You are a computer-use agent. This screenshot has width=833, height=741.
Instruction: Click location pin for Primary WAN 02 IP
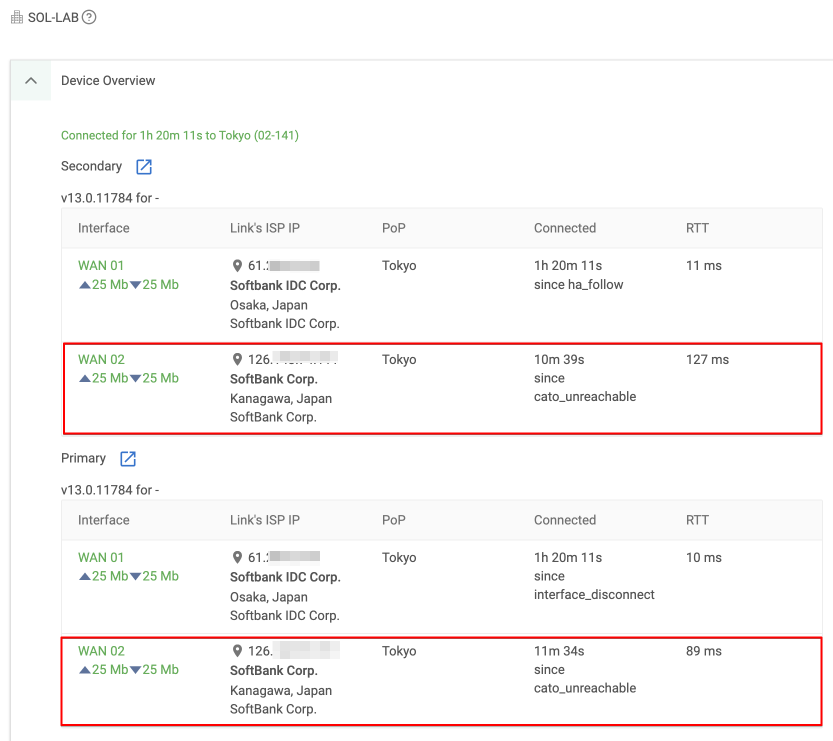point(237,652)
